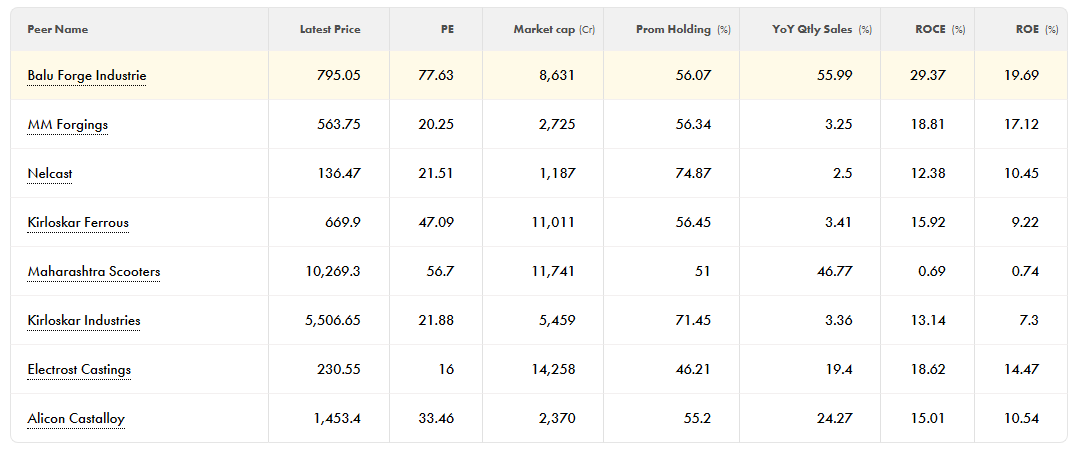Sort by the Prom Holding column header
The image size is (1083, 456).
pos(683,30)
